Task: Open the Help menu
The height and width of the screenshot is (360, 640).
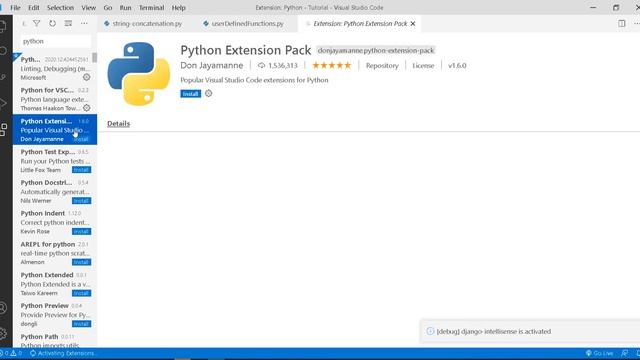Action: click(178, 8)
